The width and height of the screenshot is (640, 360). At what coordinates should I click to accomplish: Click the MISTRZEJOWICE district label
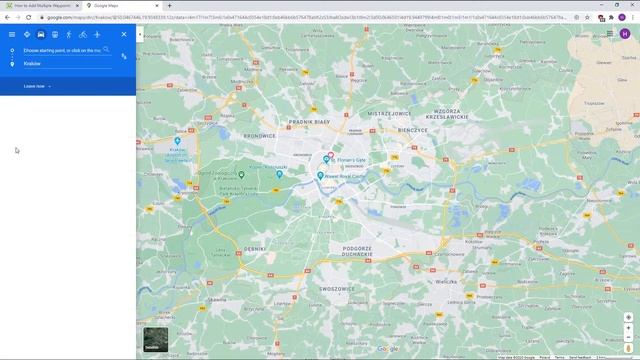click(389, 113)
